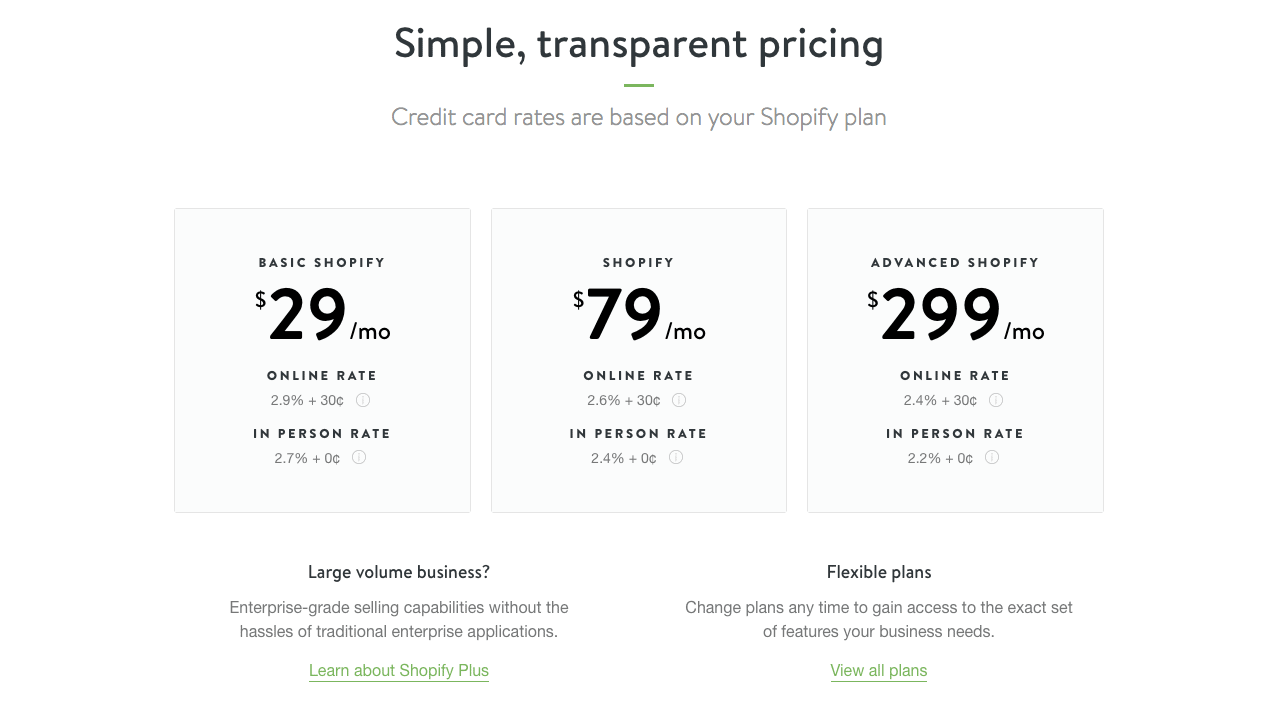
Task: Open the View all plans link
Action: tap(879, 671)
